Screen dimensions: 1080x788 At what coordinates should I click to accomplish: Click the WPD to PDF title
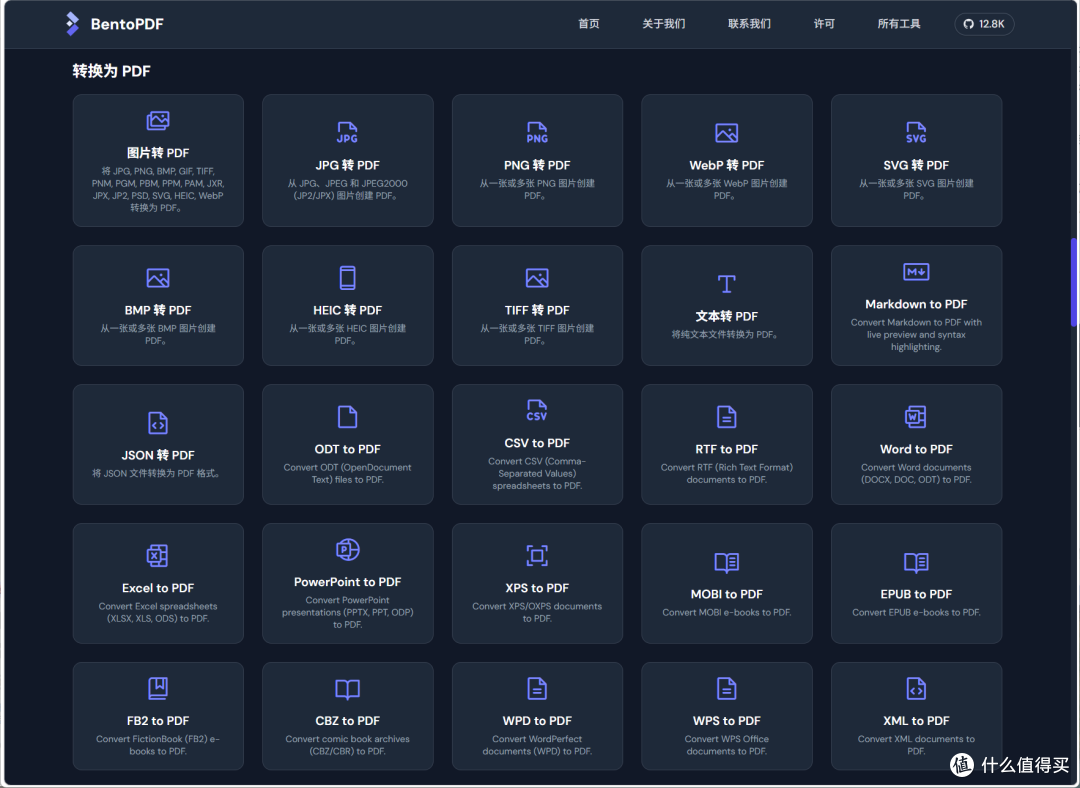[537, 720]
